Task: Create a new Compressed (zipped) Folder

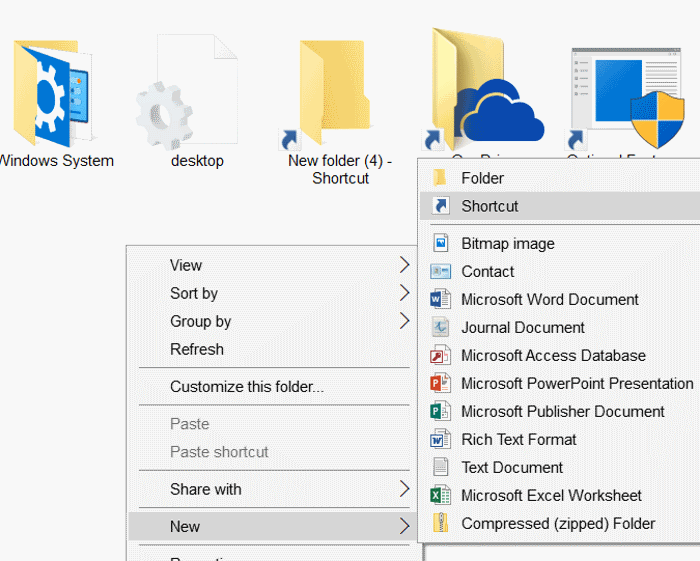Action: 557,523
